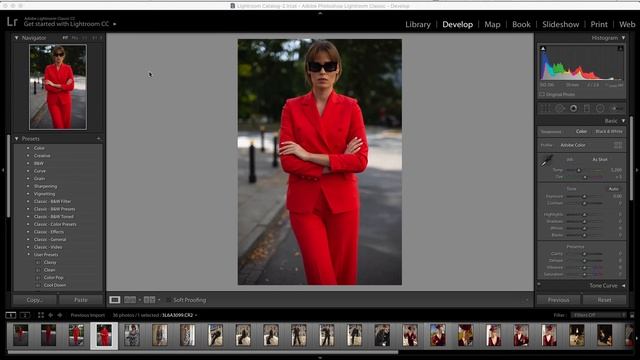Expand the Vignetting preset group
This screenshot has width=640, height=360.
pos(28,194)
